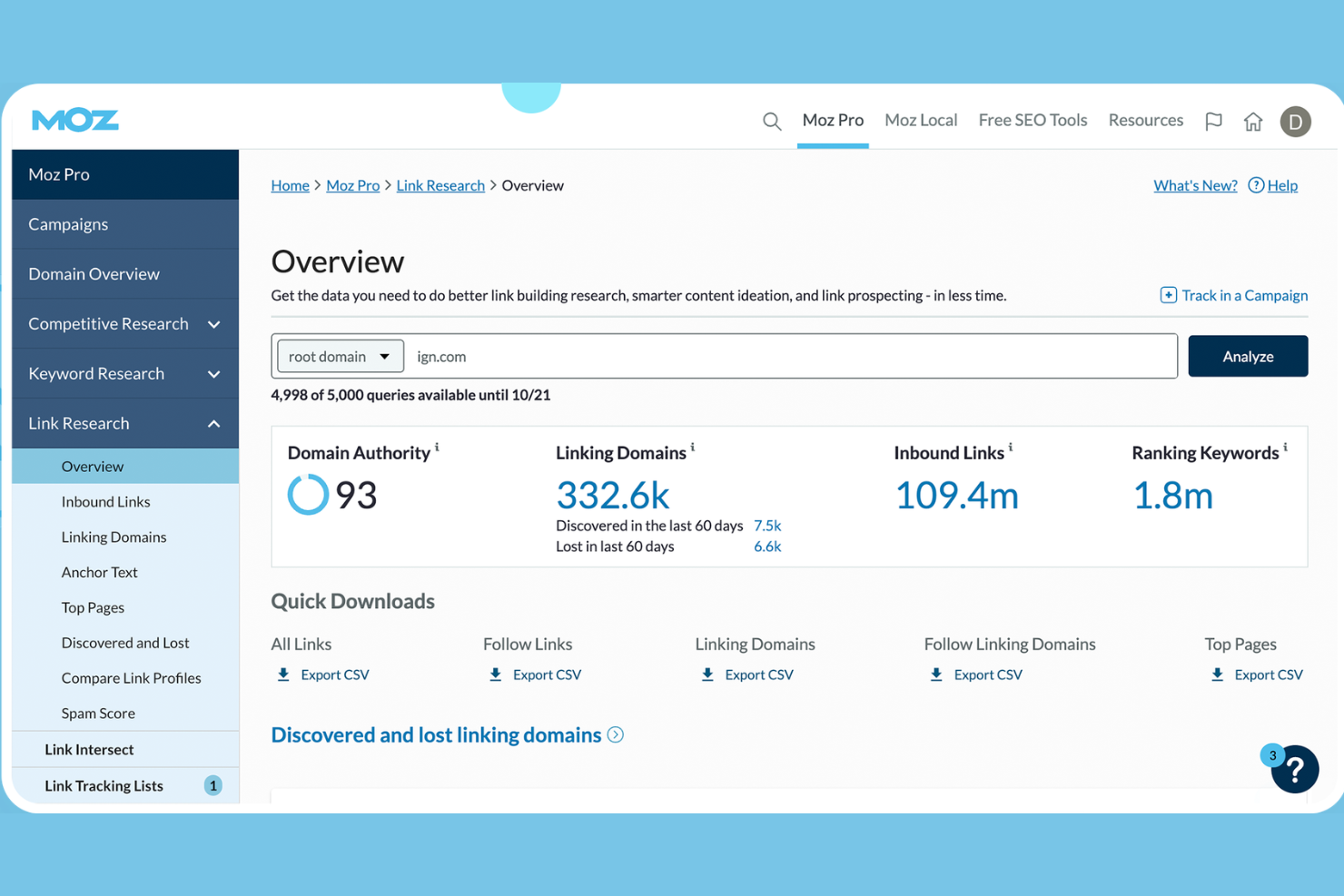The image size is (1344, 896).
Task: Open the root domain type dropdown
Action: pyautogui.click(x=339, y=356)
